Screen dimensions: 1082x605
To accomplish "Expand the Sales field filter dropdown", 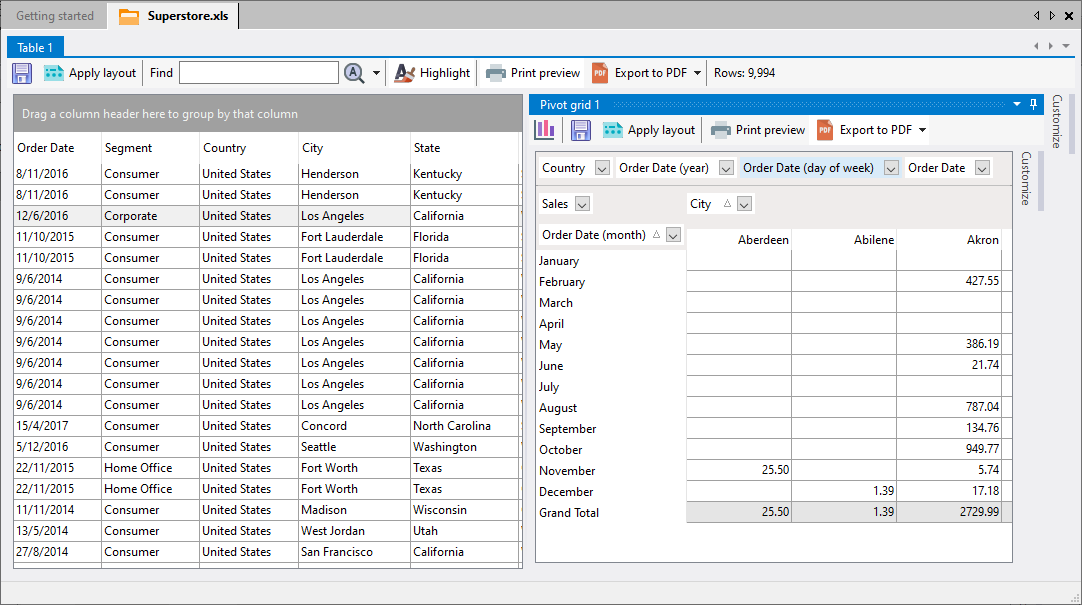I will 583,204.
